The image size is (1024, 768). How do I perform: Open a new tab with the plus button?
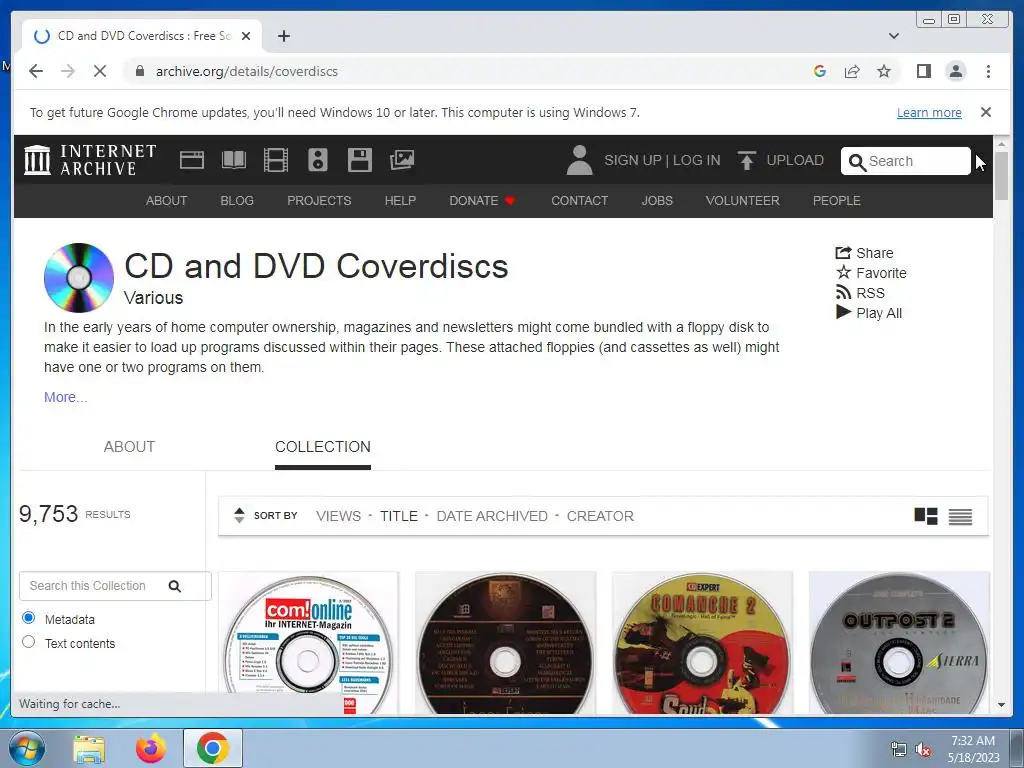283,36
